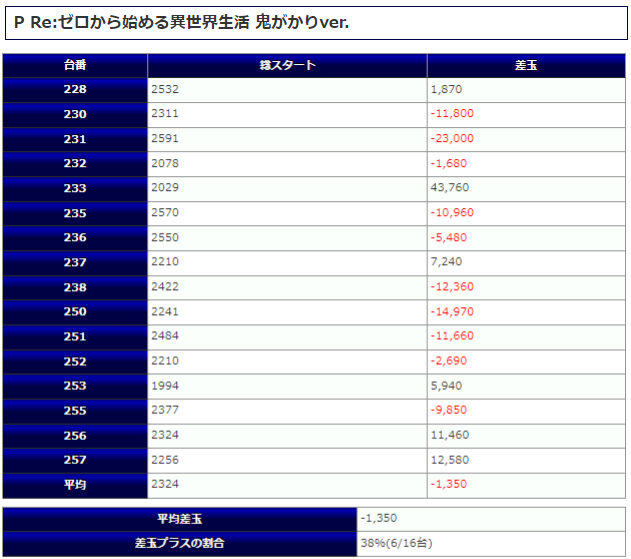The height and width of the screenshot is (559, 631).
Task: Click start count 1994
Action: click(x=165, y=386)
